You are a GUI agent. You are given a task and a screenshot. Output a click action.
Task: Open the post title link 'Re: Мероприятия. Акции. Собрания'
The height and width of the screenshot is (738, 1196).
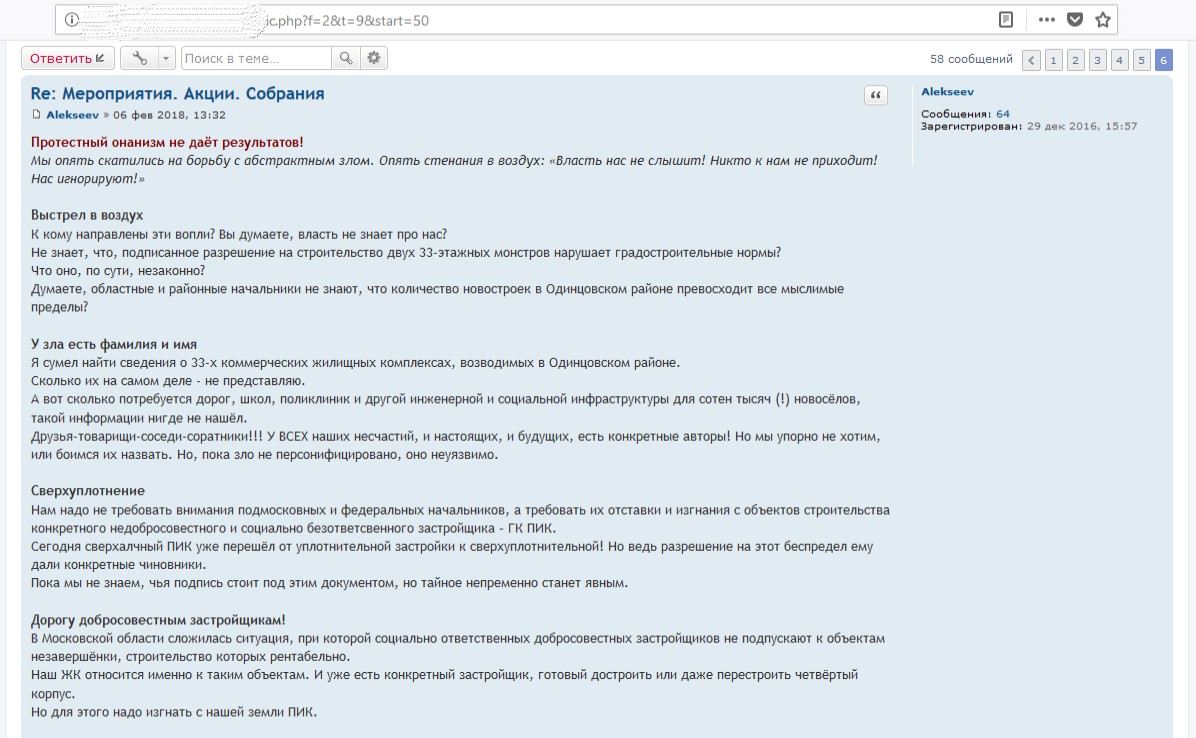(x=178, y=94)
